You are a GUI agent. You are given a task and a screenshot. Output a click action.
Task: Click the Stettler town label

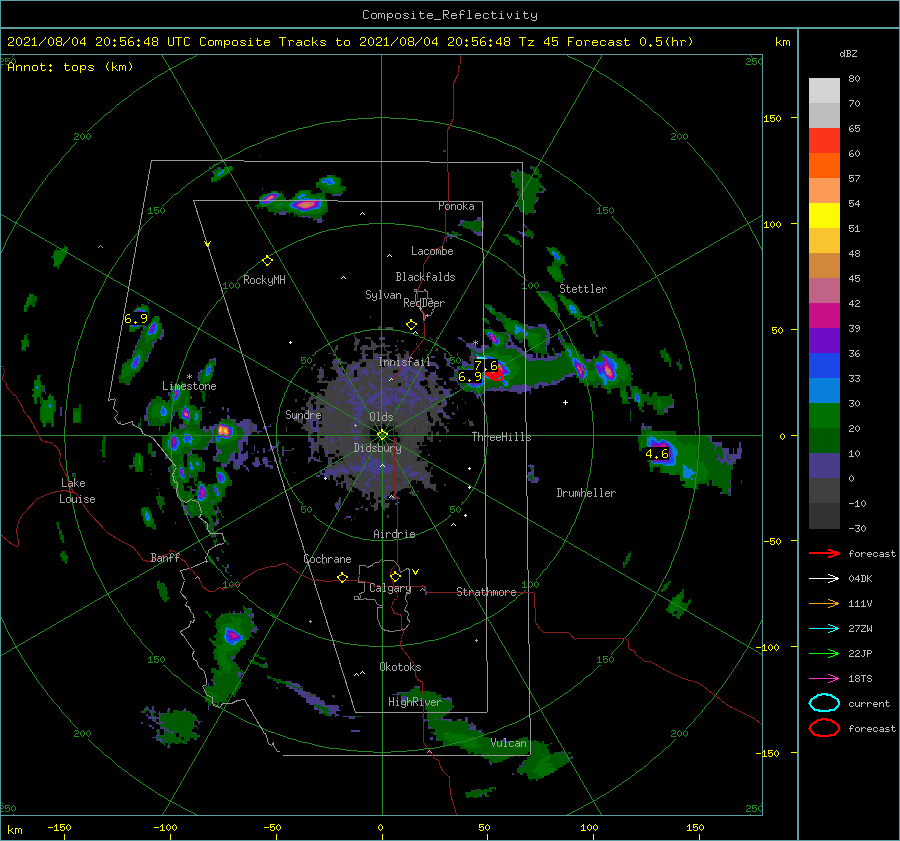pyautogui.click(x=583, y=289)
